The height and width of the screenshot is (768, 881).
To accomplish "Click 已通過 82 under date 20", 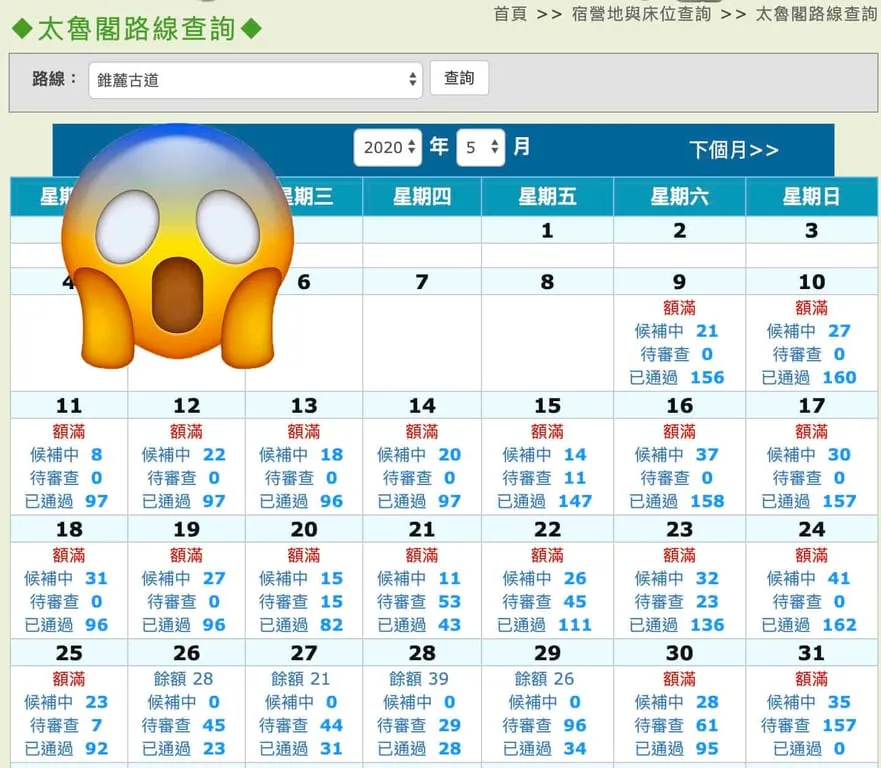I will pos(301,624).
